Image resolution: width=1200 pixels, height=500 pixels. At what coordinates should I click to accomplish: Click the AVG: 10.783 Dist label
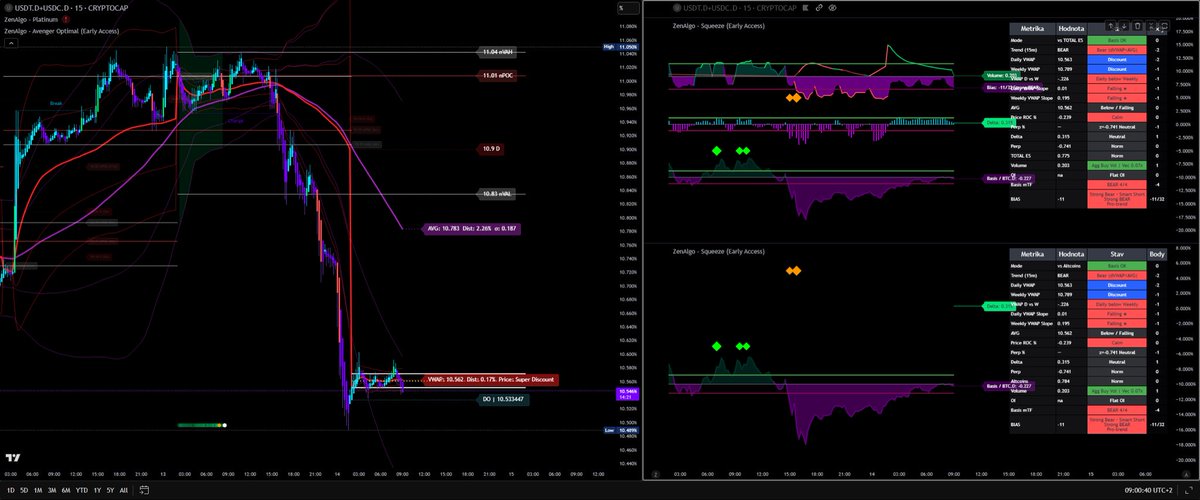pos(469,228)
